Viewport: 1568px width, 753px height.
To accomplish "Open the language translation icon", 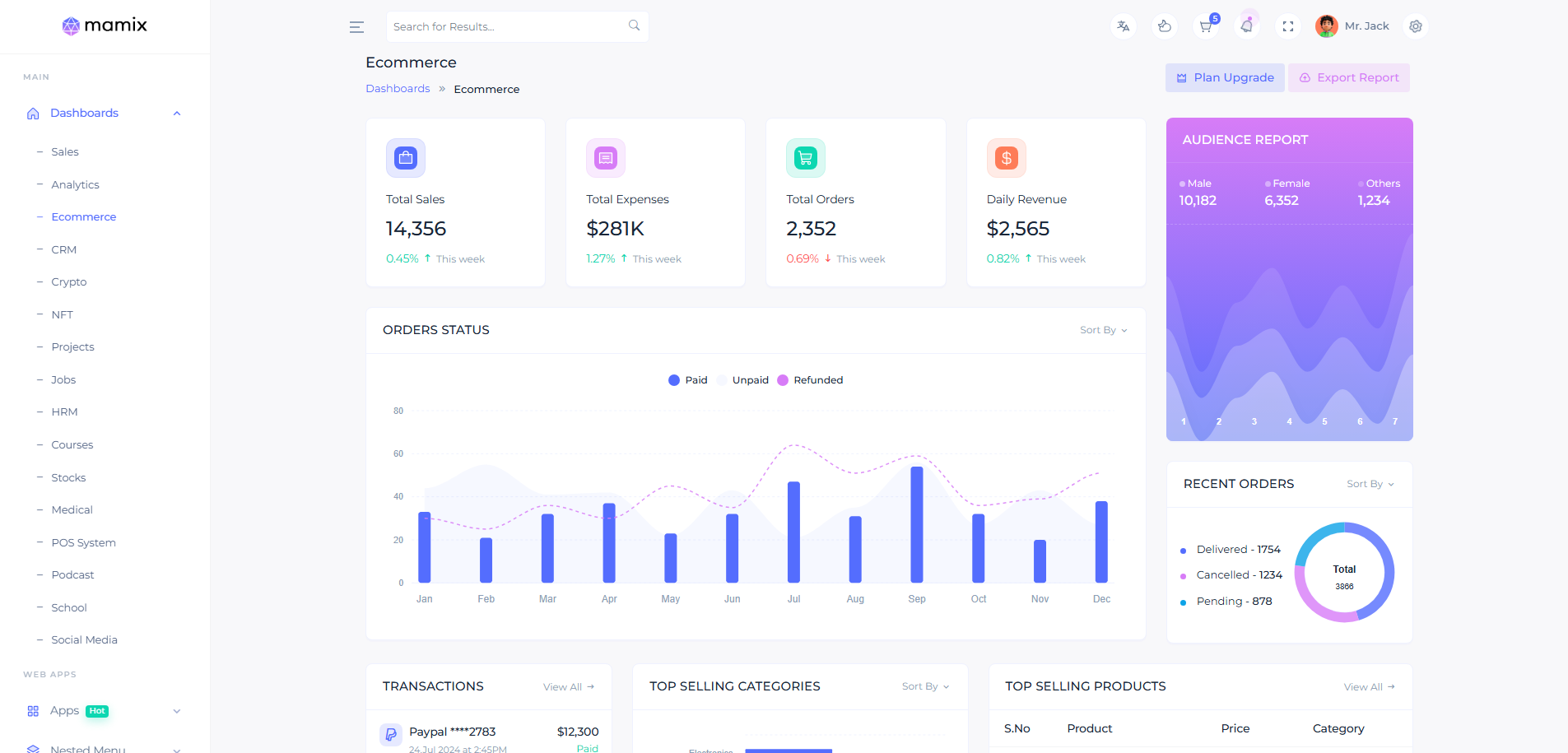I will click(1124, 26).
